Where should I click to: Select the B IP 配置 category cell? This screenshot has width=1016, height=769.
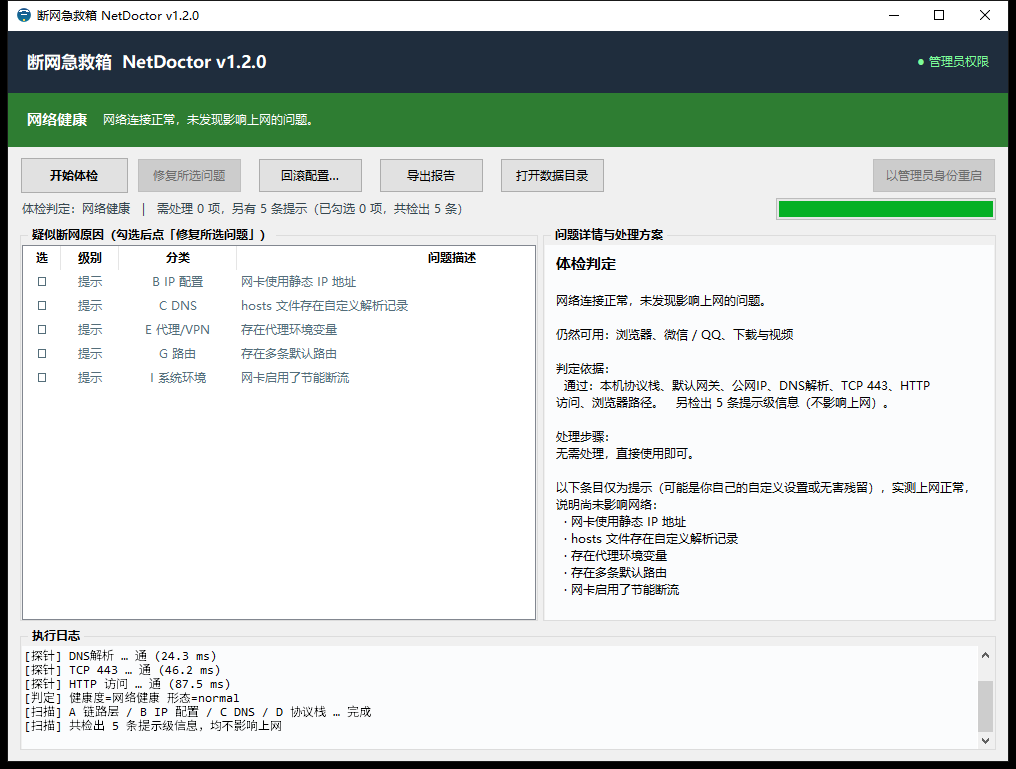(178, 282)
